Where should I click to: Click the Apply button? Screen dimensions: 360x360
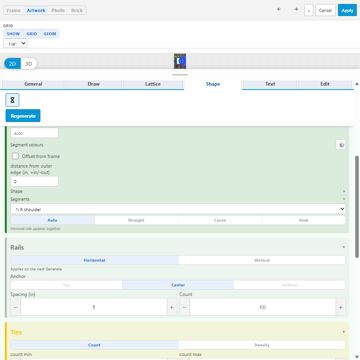tap(347, 10)
